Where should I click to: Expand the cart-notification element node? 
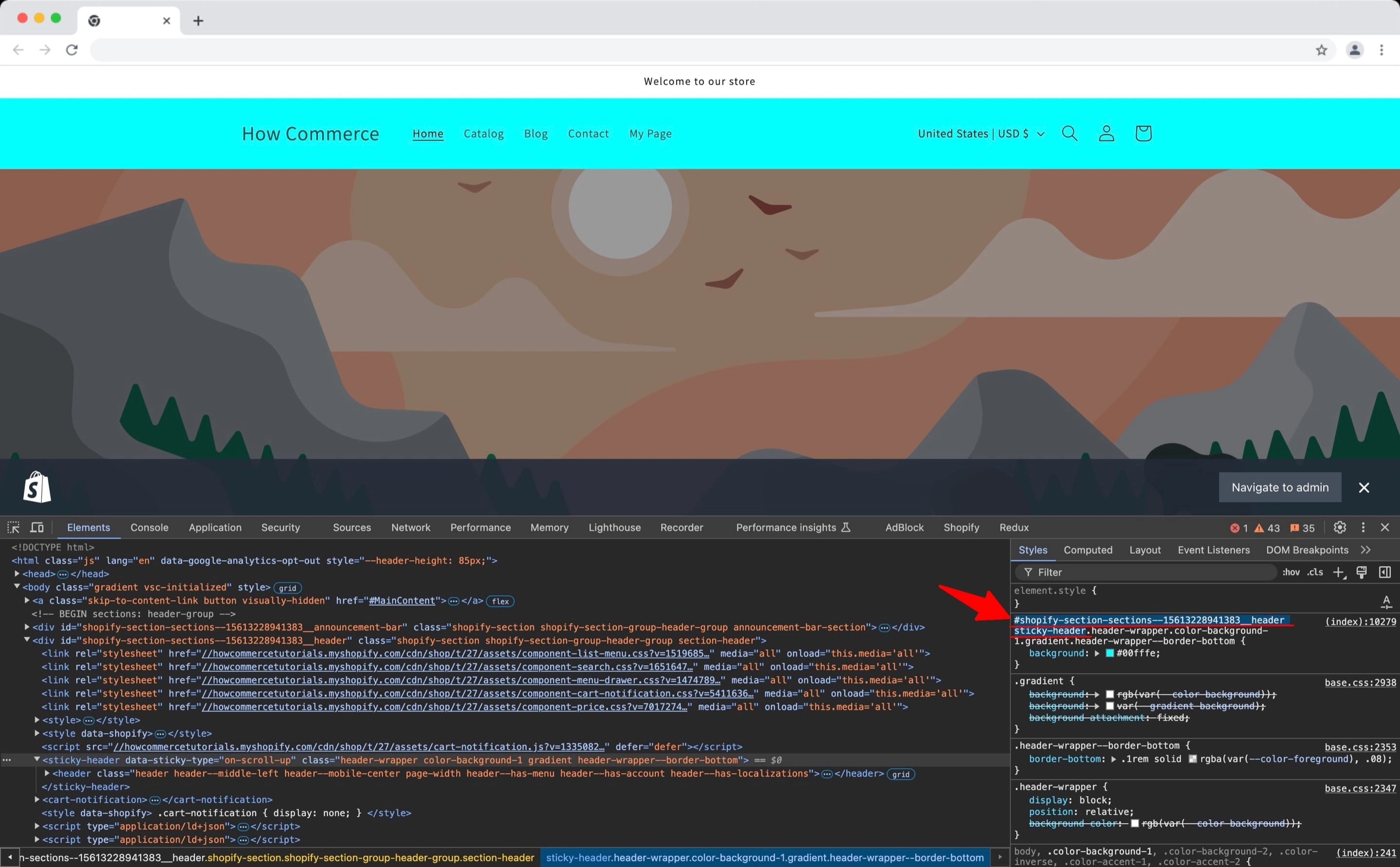coord(37,799)
